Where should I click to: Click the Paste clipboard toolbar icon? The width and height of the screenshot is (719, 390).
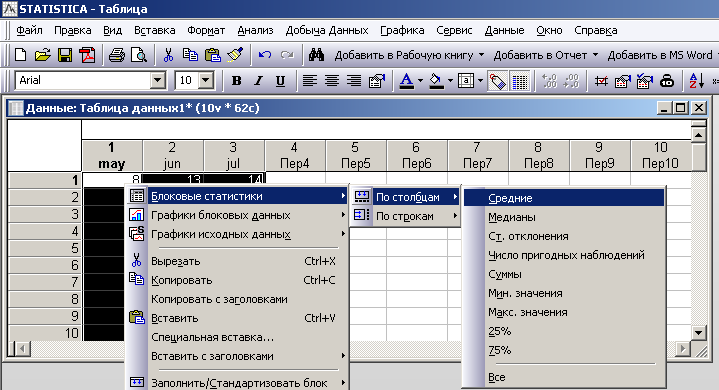[x=212, y=55]
